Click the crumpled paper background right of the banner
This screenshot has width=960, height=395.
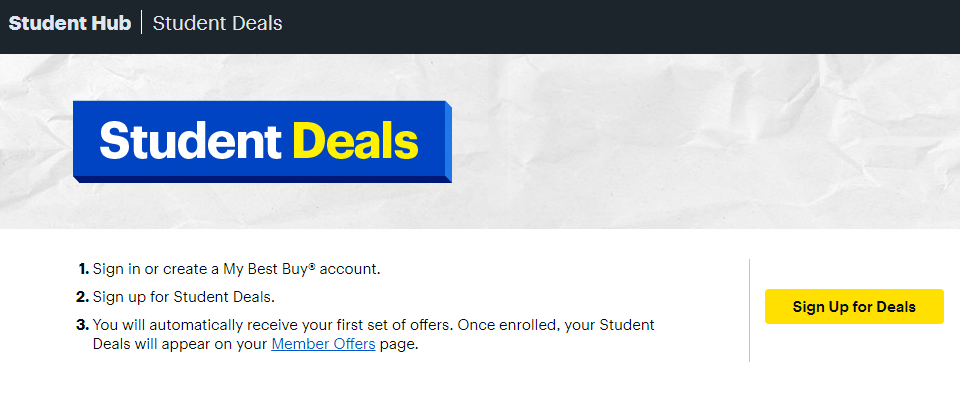(x=704, y=142)
